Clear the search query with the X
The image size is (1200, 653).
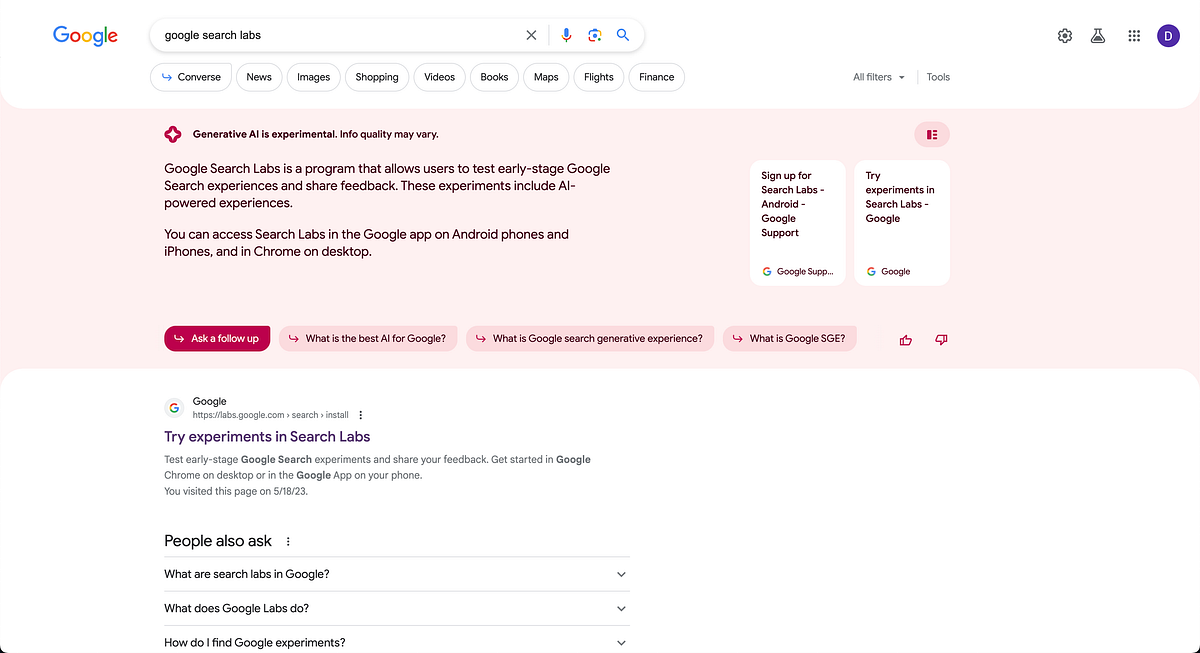click(x=531, y=34)
